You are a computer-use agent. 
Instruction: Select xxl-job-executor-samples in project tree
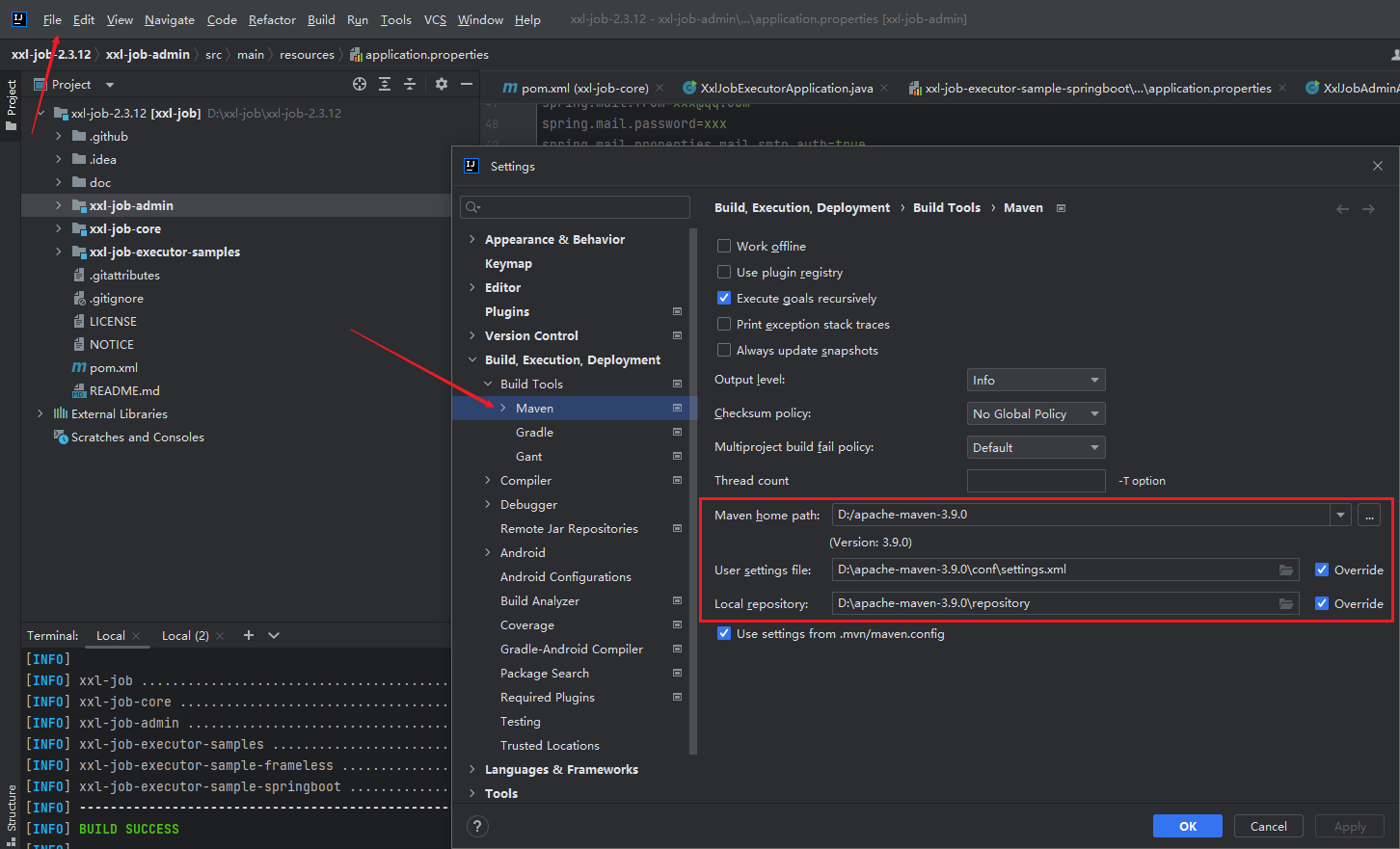[x=165, y=252]
